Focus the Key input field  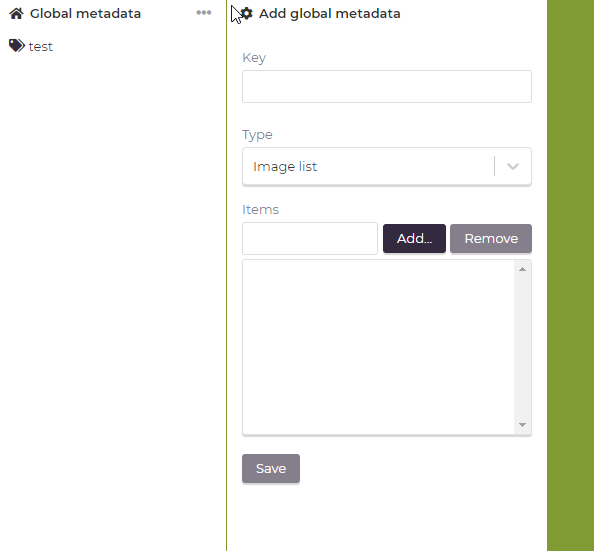click(x=387, y=86)
